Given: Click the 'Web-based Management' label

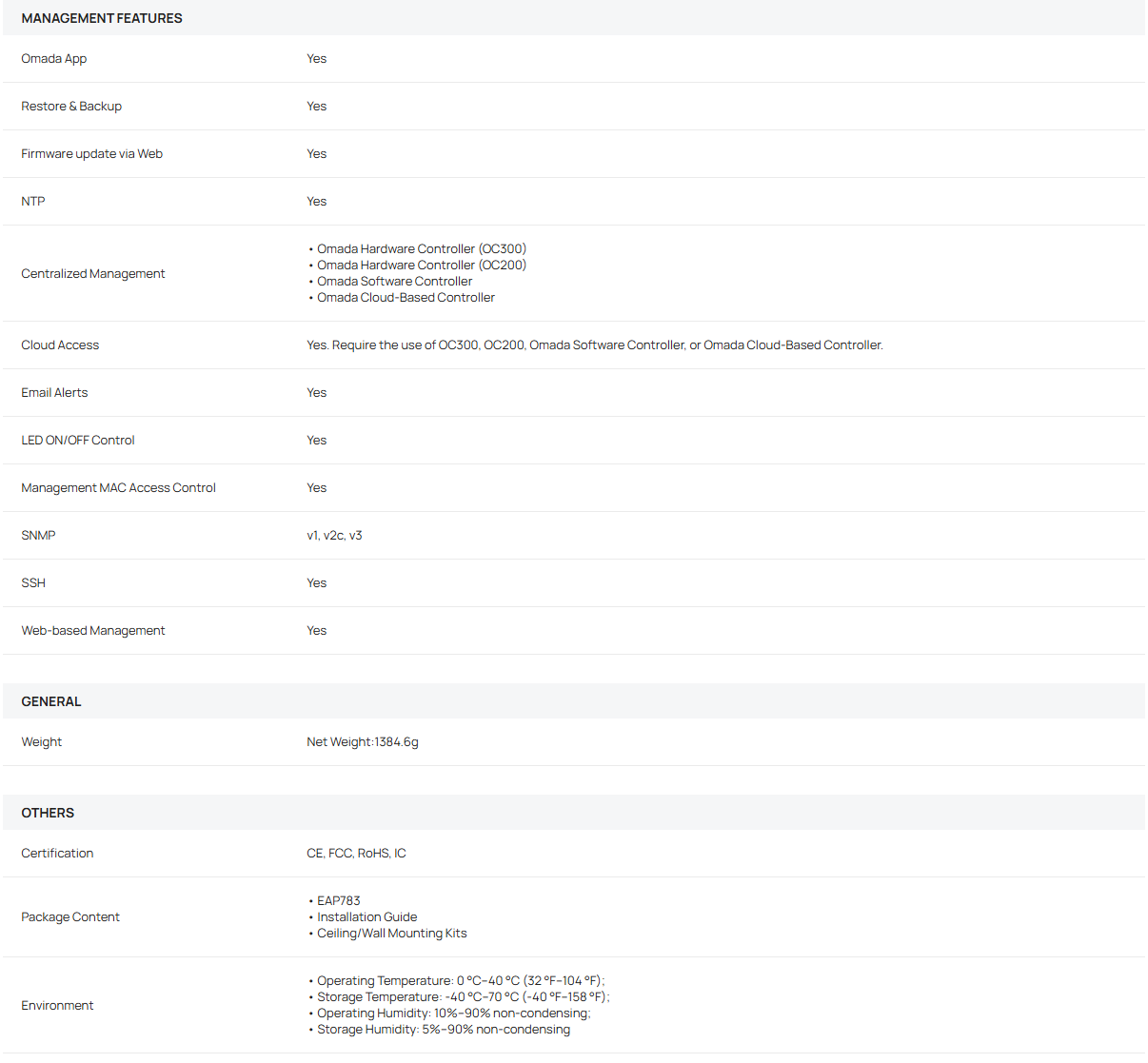Looking at the screenshot, I should coord(93,631).
